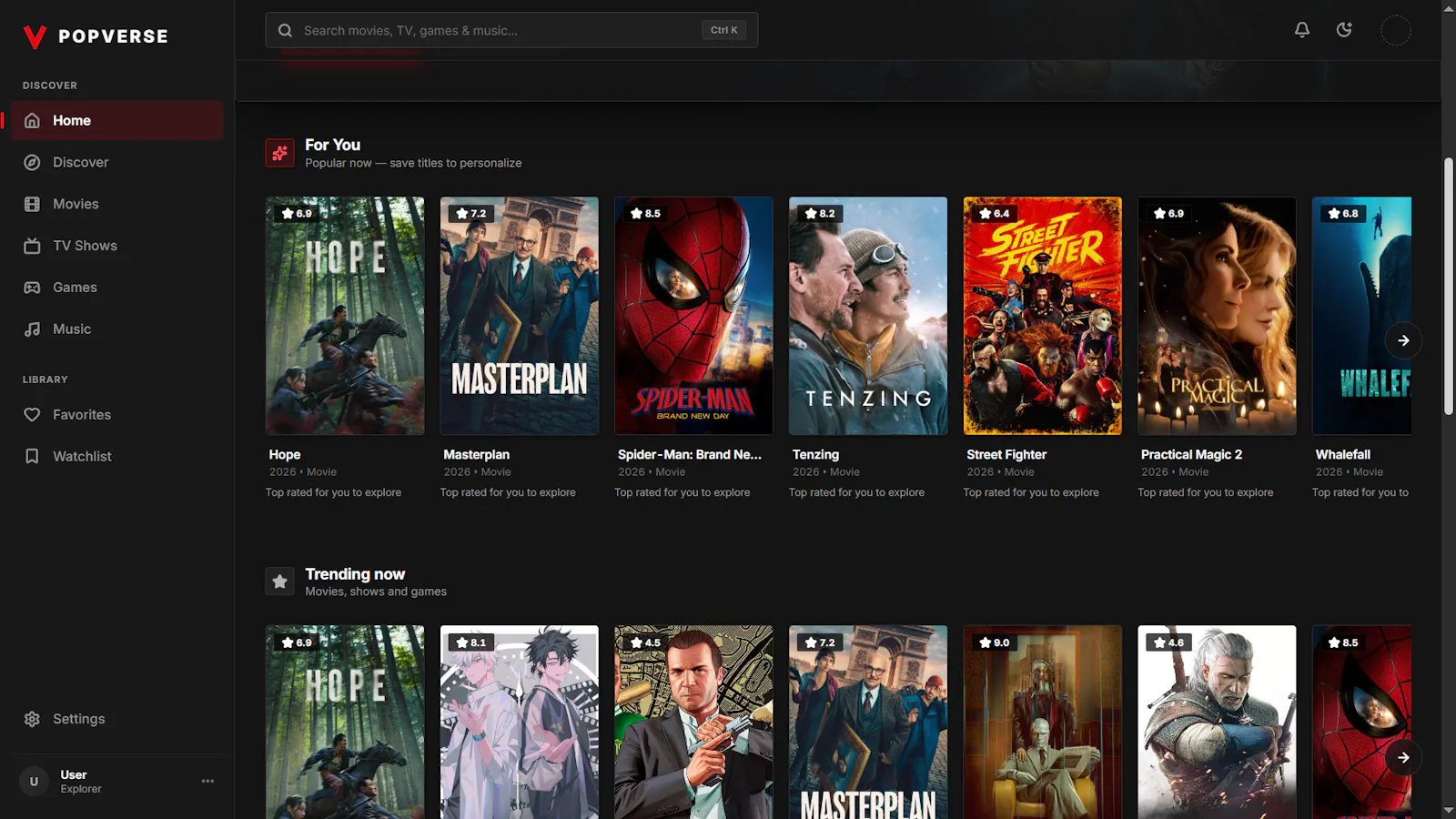Open the user options three-dot menu
This screenshot has height=819, width=1456.
207,781
